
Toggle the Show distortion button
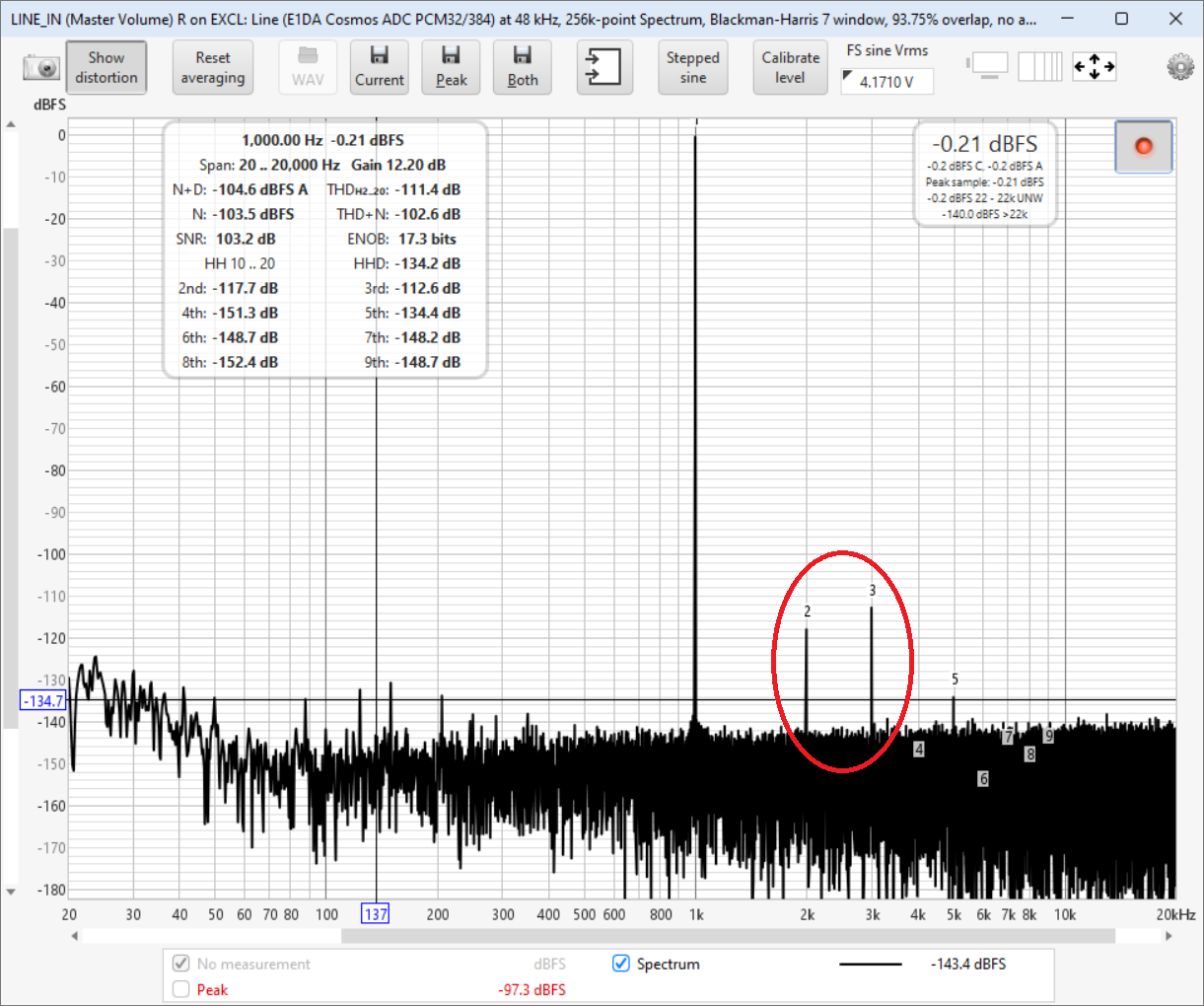pyautogui.click(x=106, y=67)
